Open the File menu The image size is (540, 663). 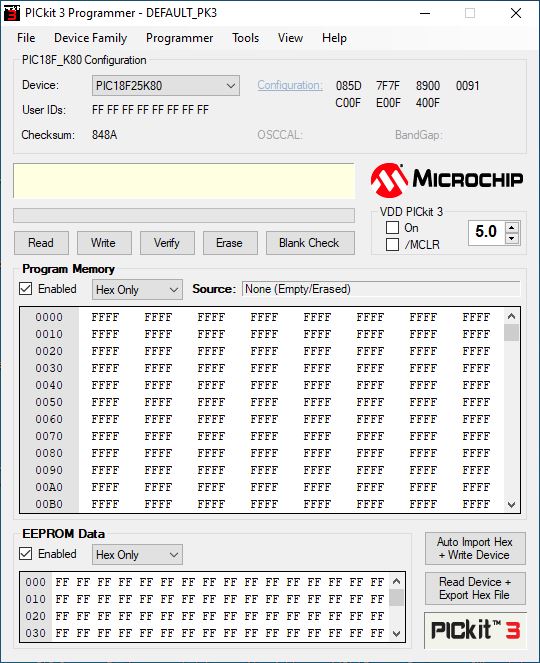pos(26,38)
